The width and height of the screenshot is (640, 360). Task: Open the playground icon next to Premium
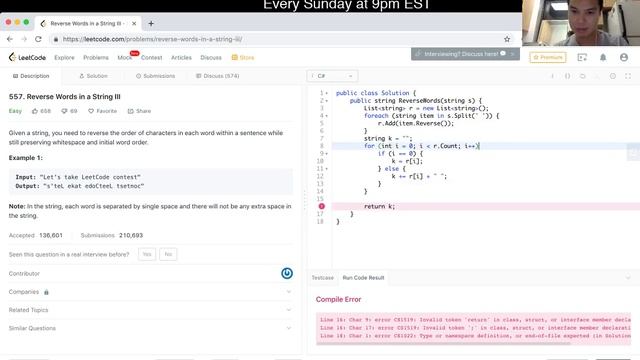tap(582, 58)
